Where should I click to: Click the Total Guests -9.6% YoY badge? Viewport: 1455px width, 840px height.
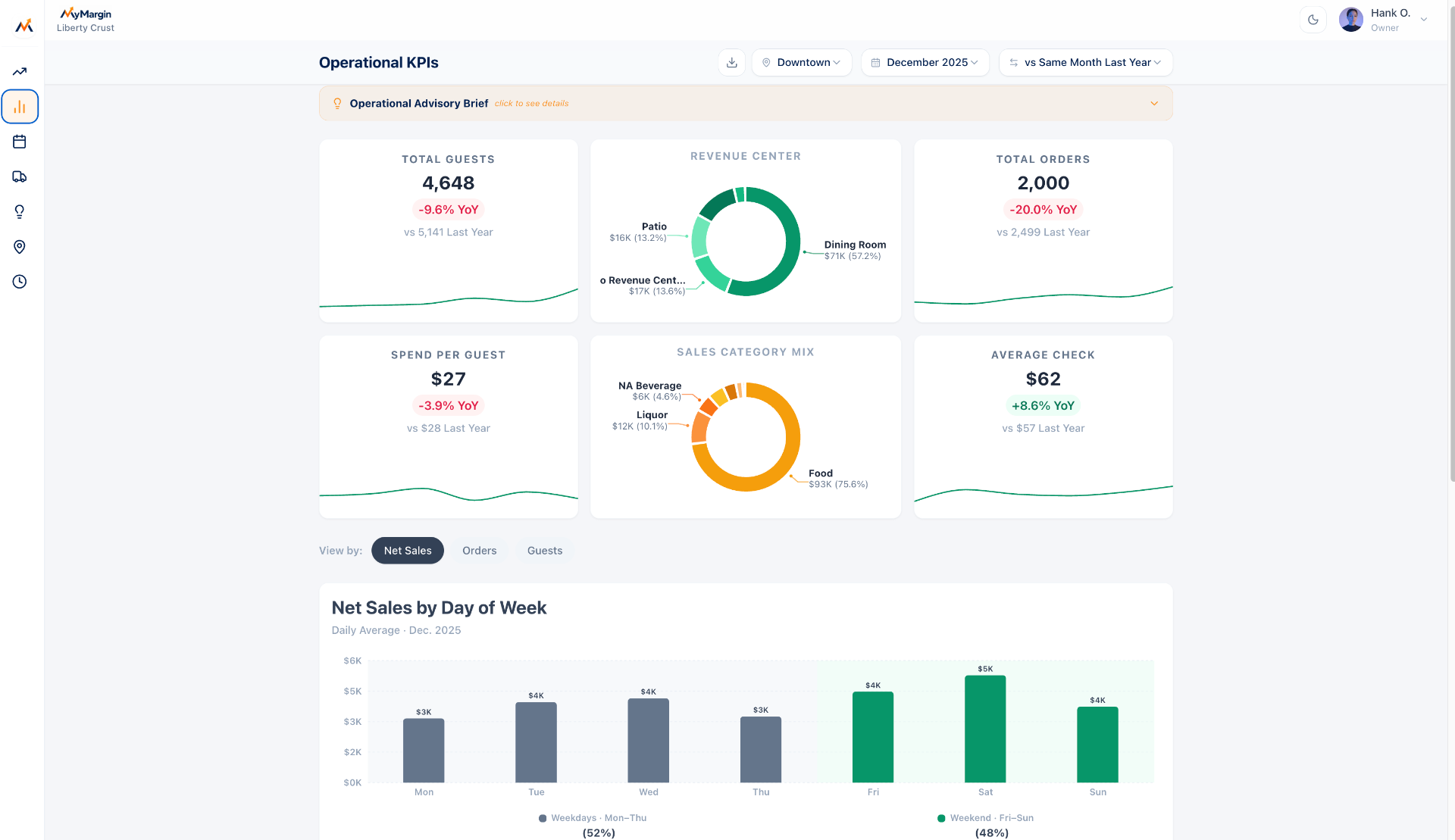point(449,210)
